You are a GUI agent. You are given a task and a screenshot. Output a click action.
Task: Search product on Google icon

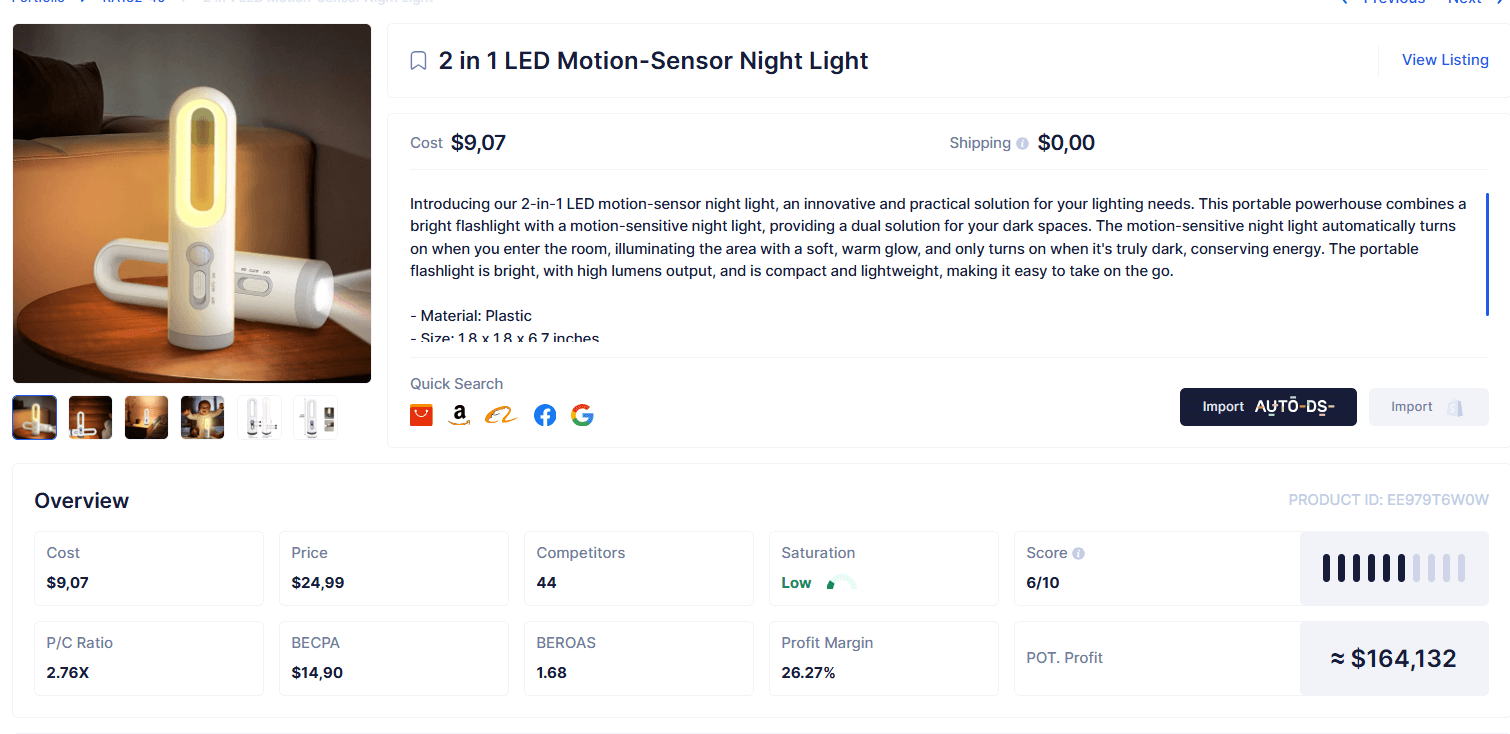pos(582,415)
